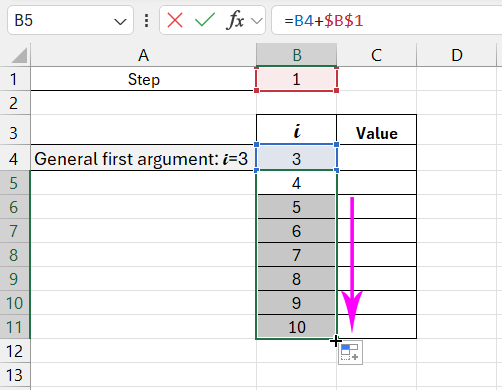Click the formula bar with =B4+$B$1
Image resolution: width=502 pixels, height=390 pixels.
pos(387,20)
